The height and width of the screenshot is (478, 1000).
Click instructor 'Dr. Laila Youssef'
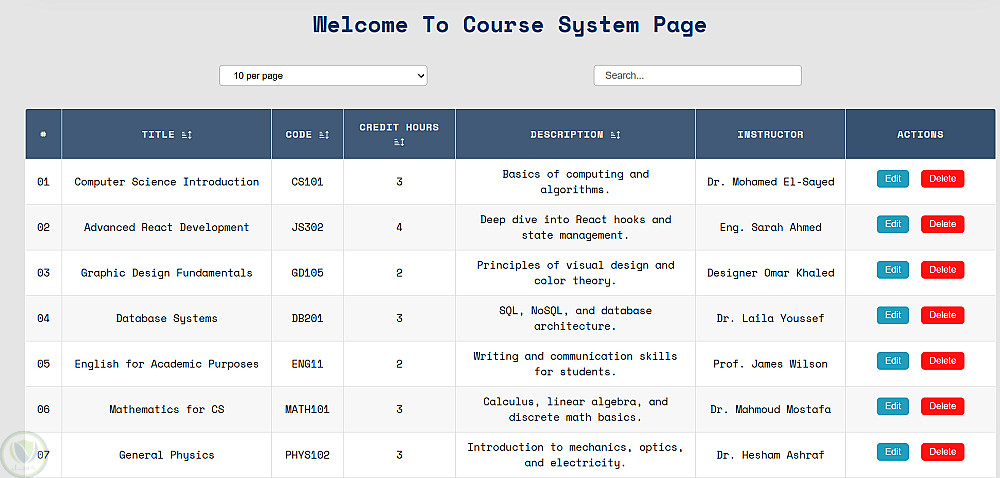coord(770,318)
